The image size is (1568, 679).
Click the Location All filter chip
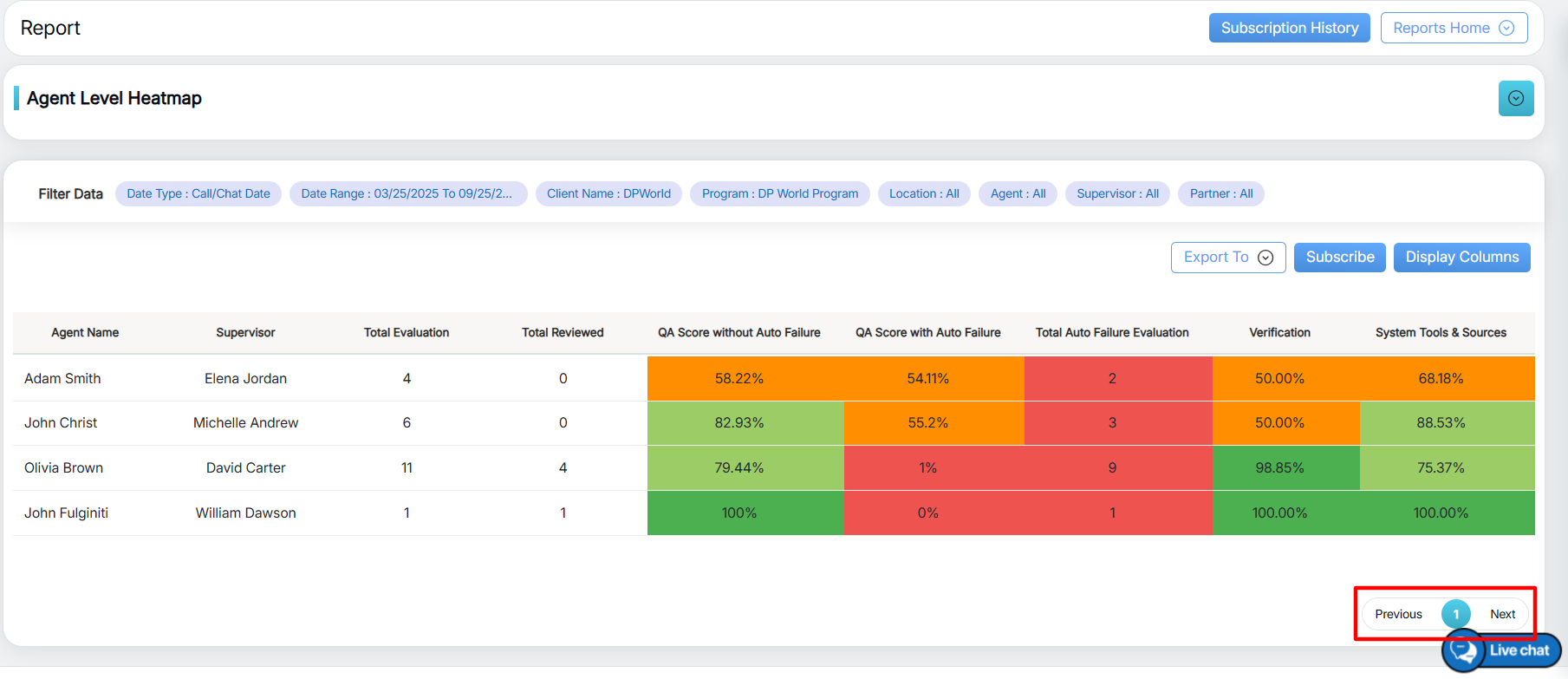pyautogui.click(x=923, y=193)
